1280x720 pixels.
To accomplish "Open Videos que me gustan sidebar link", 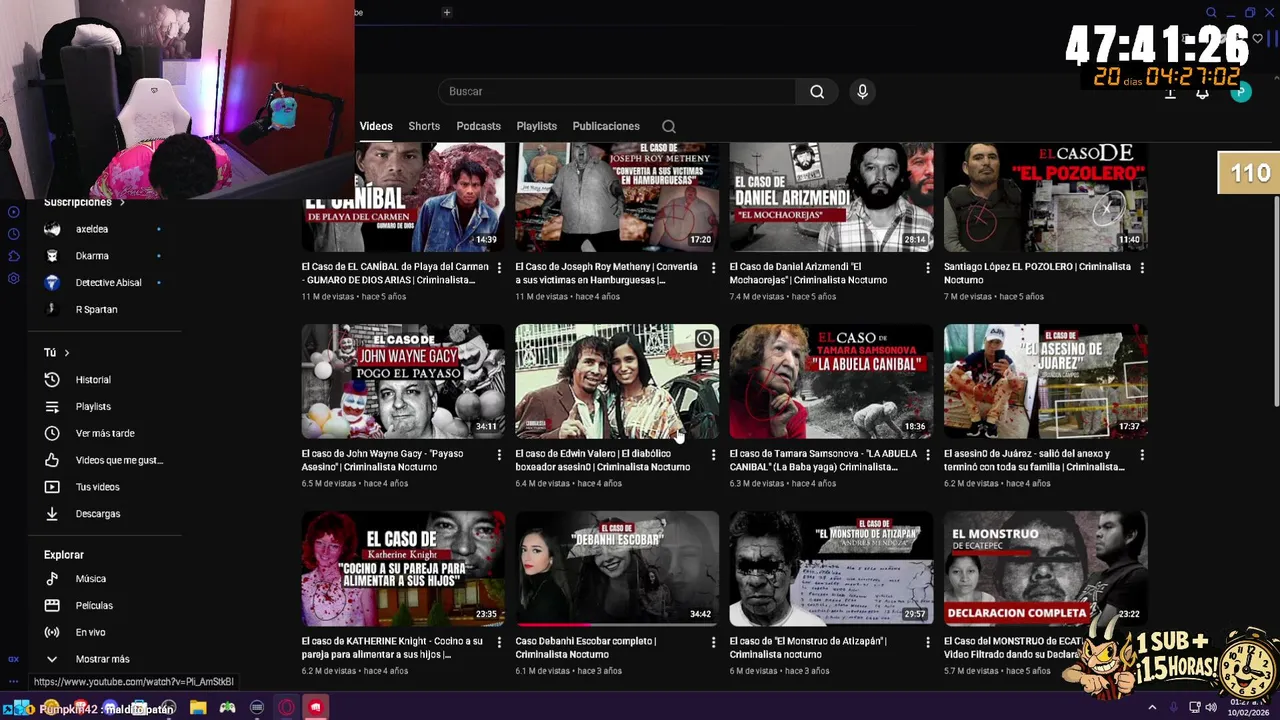I will click(x=105, y=460).
